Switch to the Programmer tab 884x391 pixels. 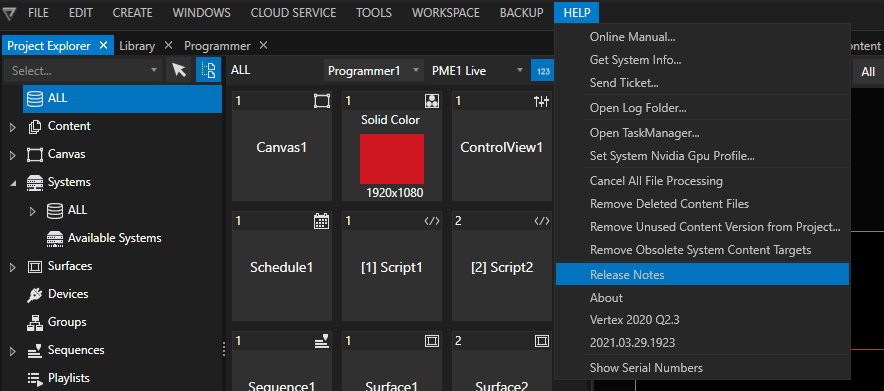pyautogui.click(x=217, y=46)
